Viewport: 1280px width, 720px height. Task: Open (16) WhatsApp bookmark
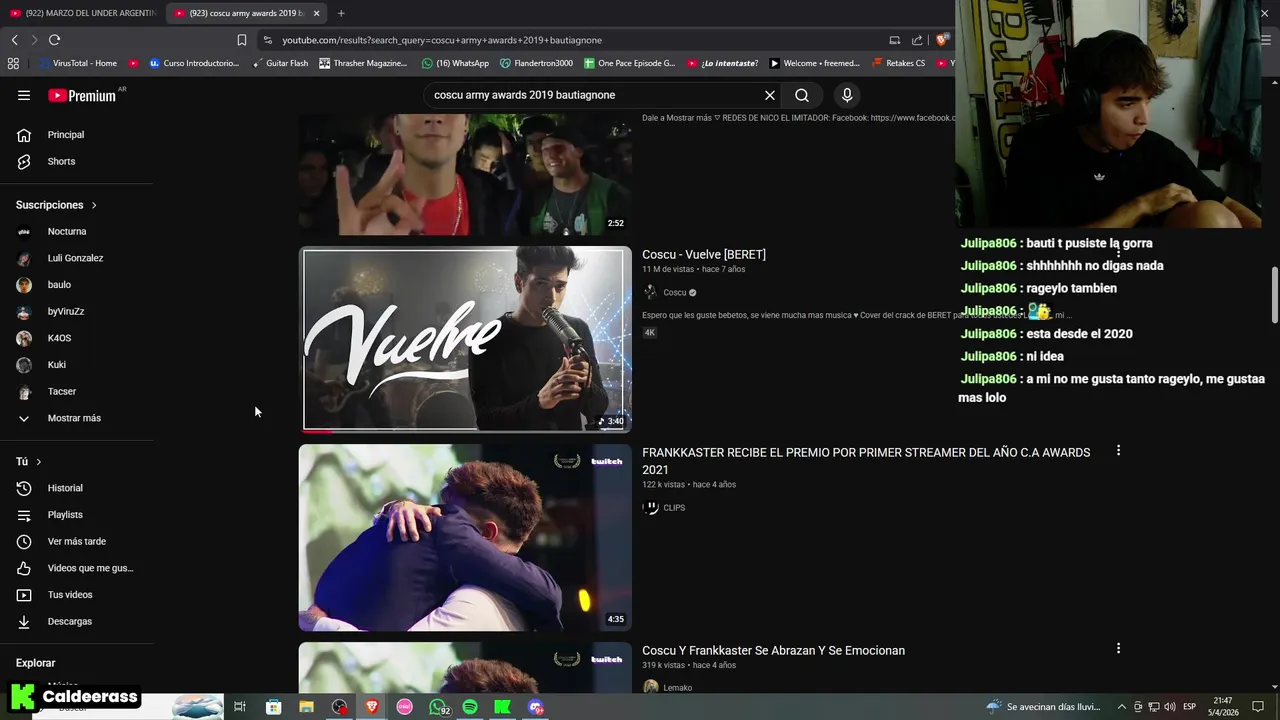pos(455,63)
